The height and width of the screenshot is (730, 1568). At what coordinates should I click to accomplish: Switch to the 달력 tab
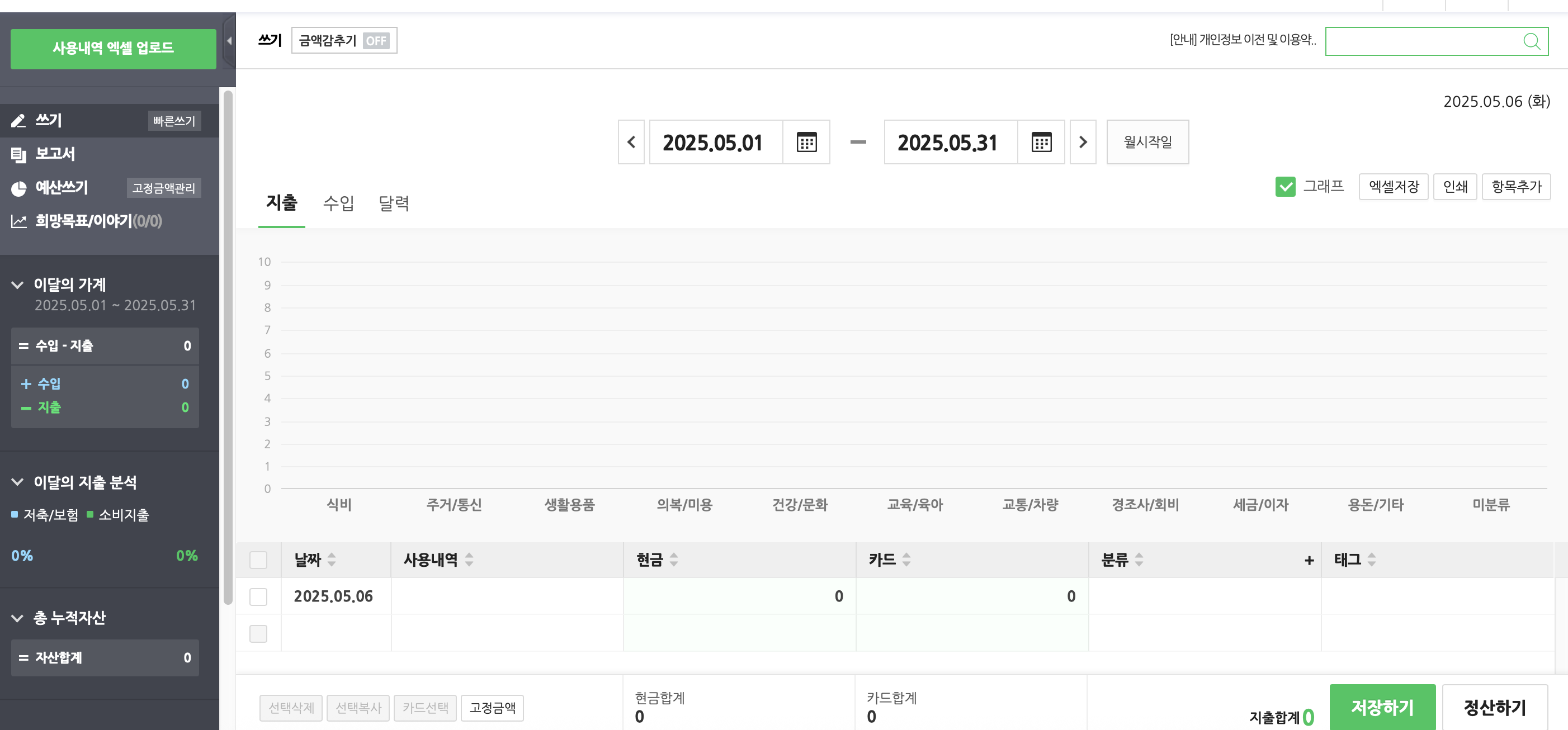click(393, 203)
